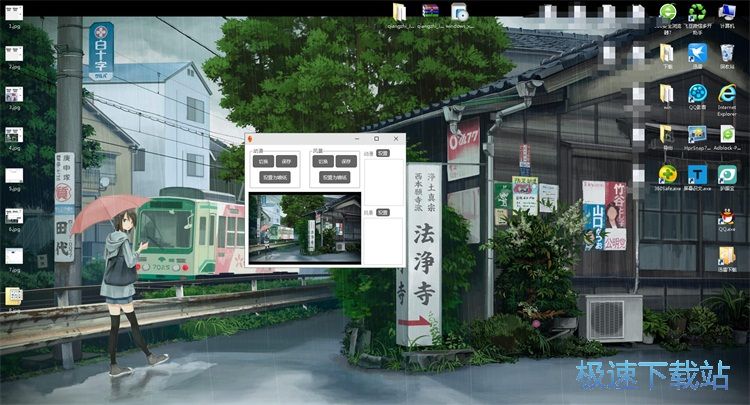Click the wallpaper app's title bar logo icon

[x=250, y=139]
